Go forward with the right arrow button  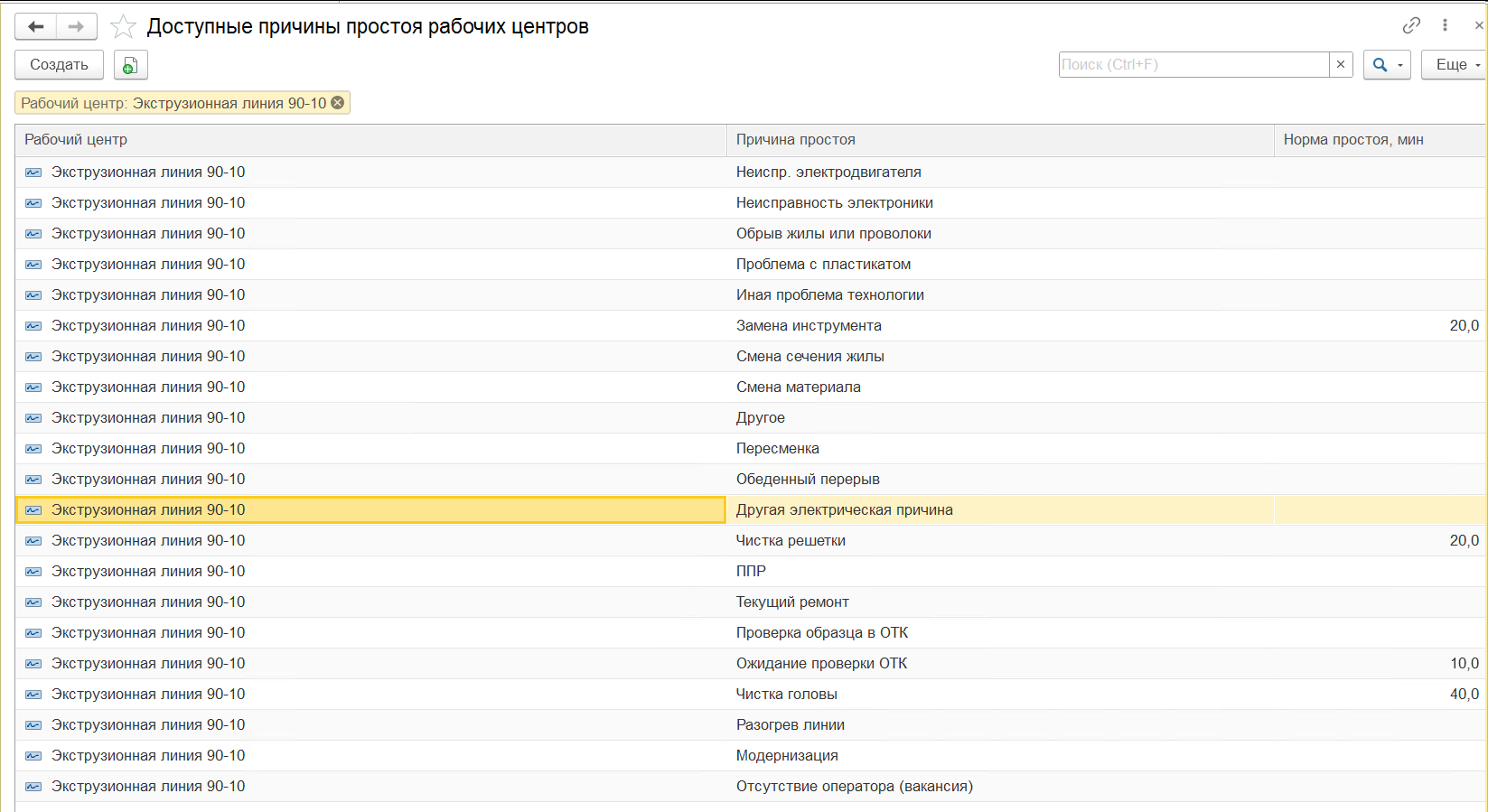pyautogui.click(x=77, y=27)
